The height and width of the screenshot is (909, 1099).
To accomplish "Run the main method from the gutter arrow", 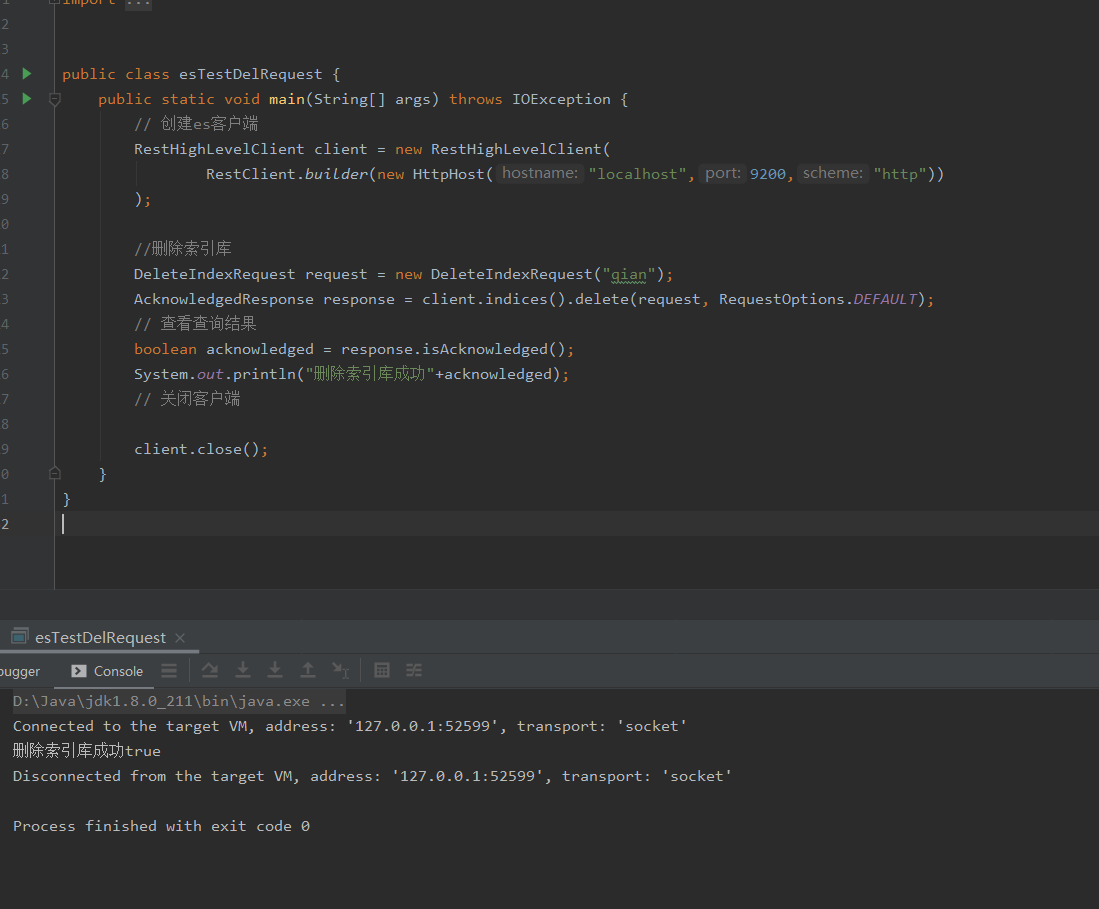I will pyautogui.click(x=26, y=98).
